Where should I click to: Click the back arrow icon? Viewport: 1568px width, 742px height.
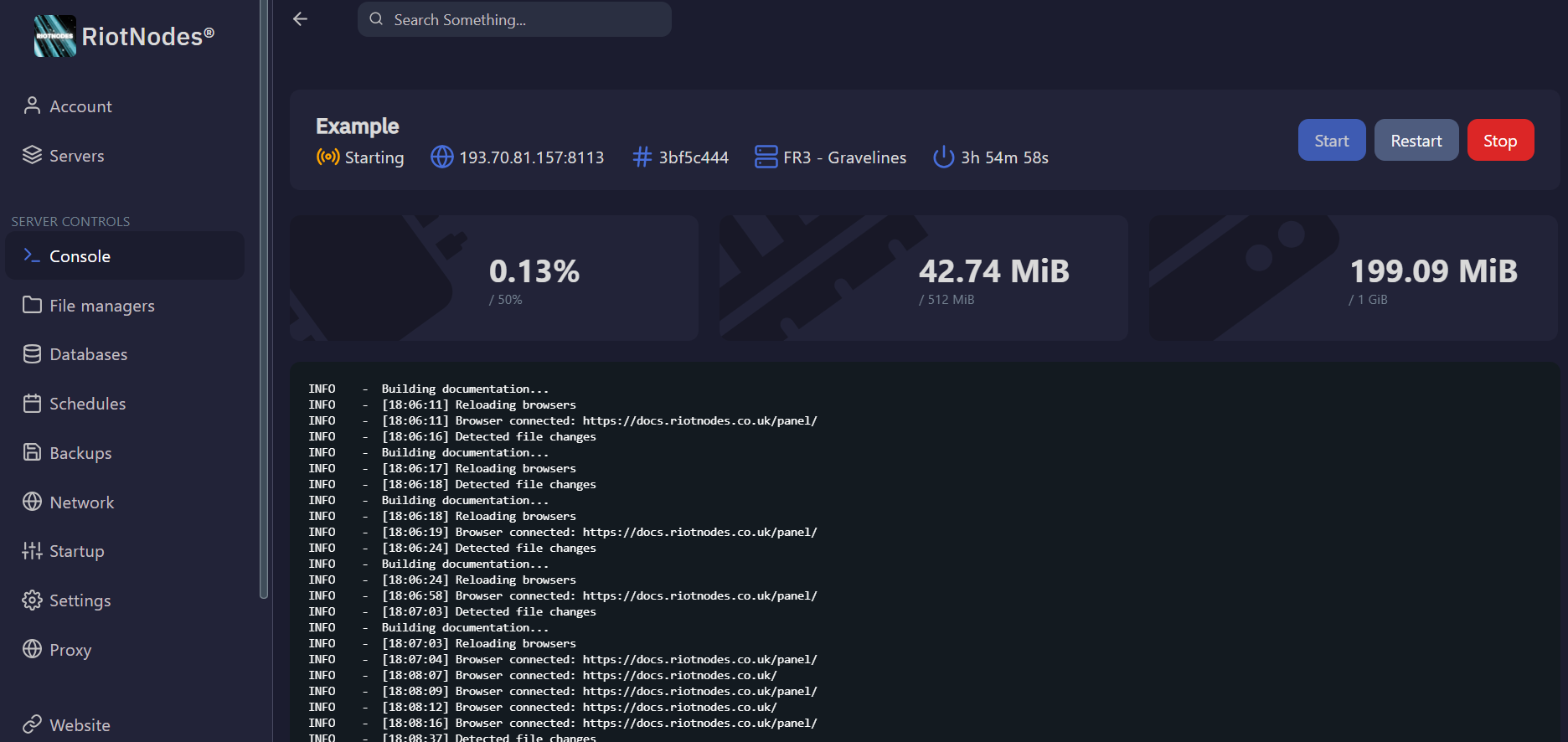301,19
